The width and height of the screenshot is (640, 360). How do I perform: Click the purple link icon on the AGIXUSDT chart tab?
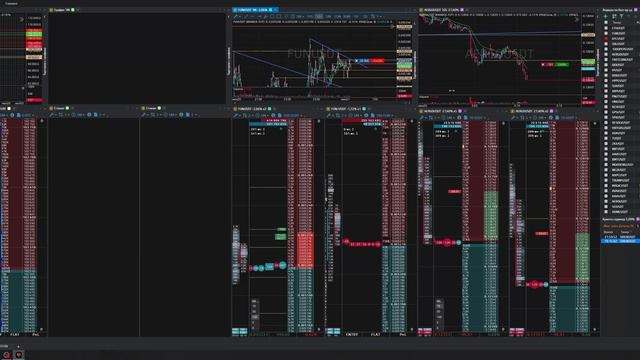pyautogui.click(x=462, y=9)
